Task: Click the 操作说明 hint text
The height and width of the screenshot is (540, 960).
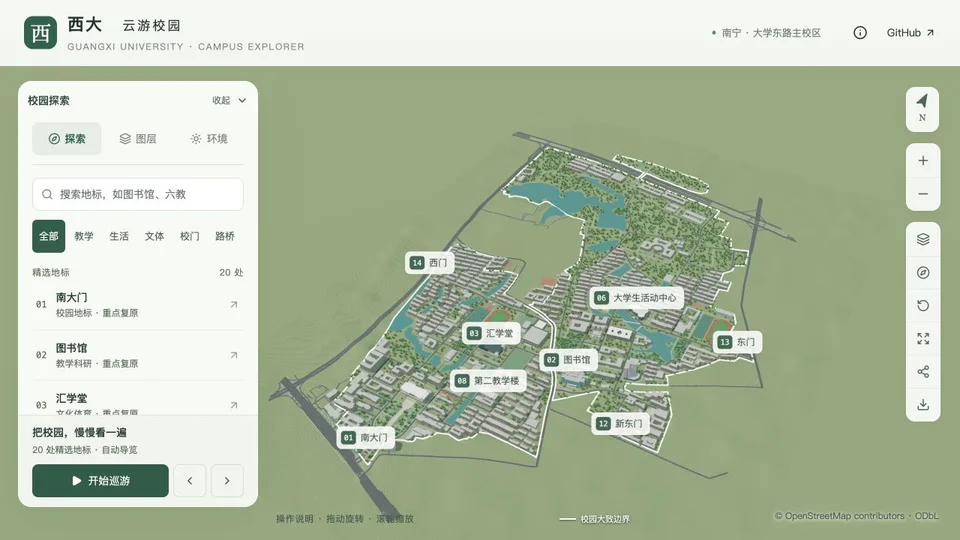Action: pos(294,519)
